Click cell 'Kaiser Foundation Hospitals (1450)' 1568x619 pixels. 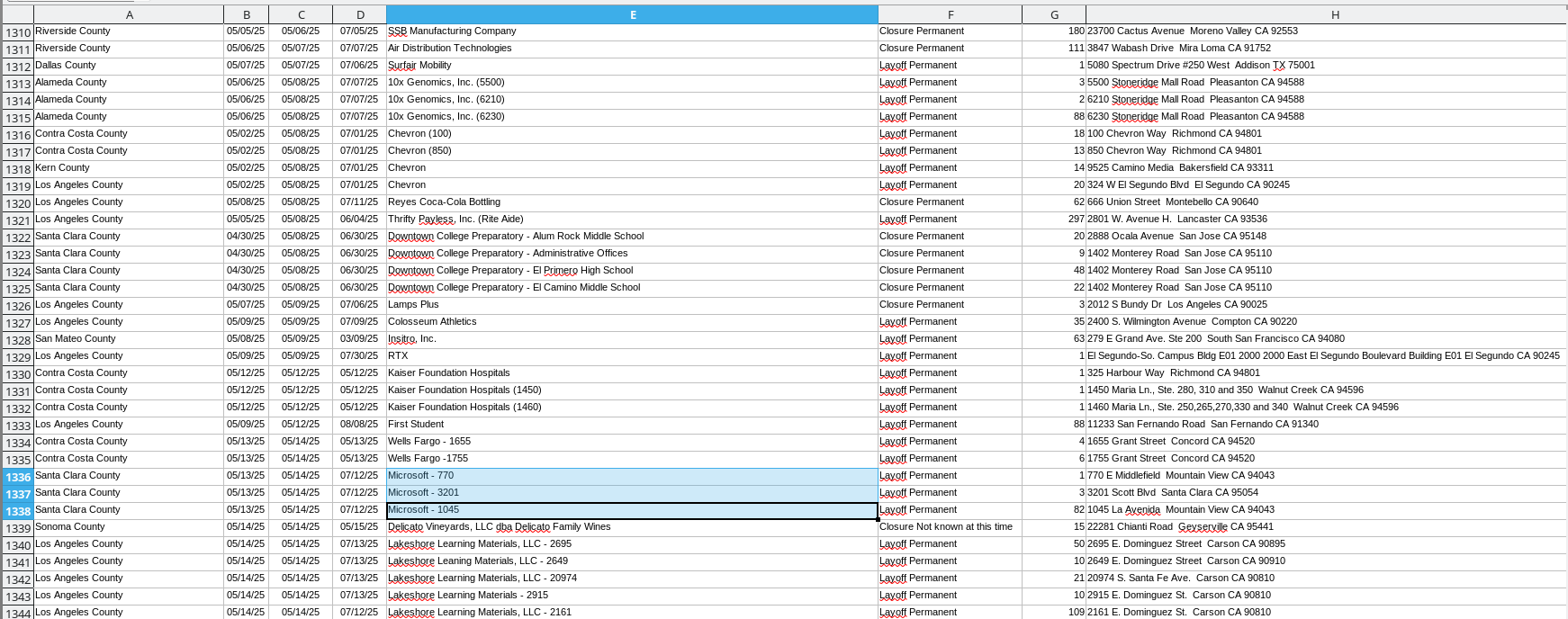click(632, 390)
